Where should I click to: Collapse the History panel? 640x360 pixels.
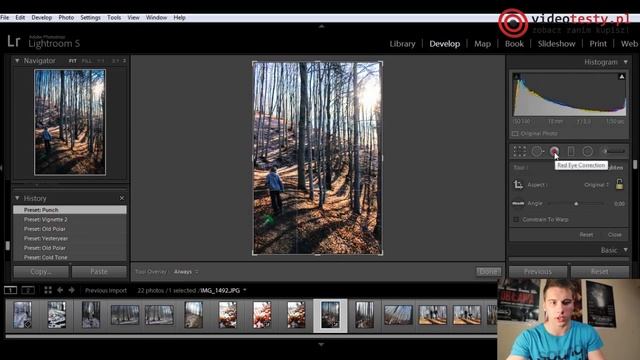[x=17, y=198]
